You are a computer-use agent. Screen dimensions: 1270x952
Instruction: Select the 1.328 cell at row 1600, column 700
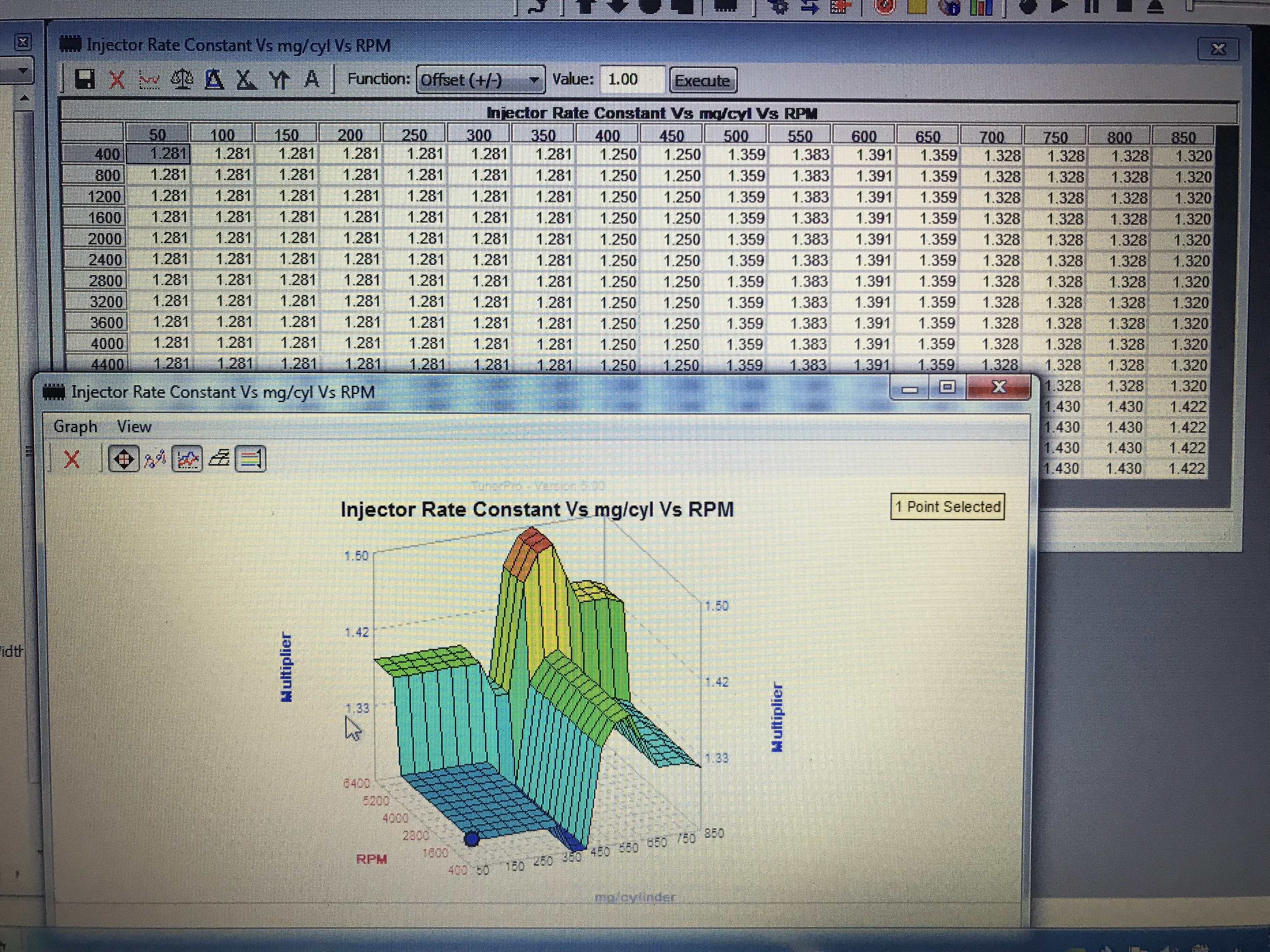click(992, 218)
